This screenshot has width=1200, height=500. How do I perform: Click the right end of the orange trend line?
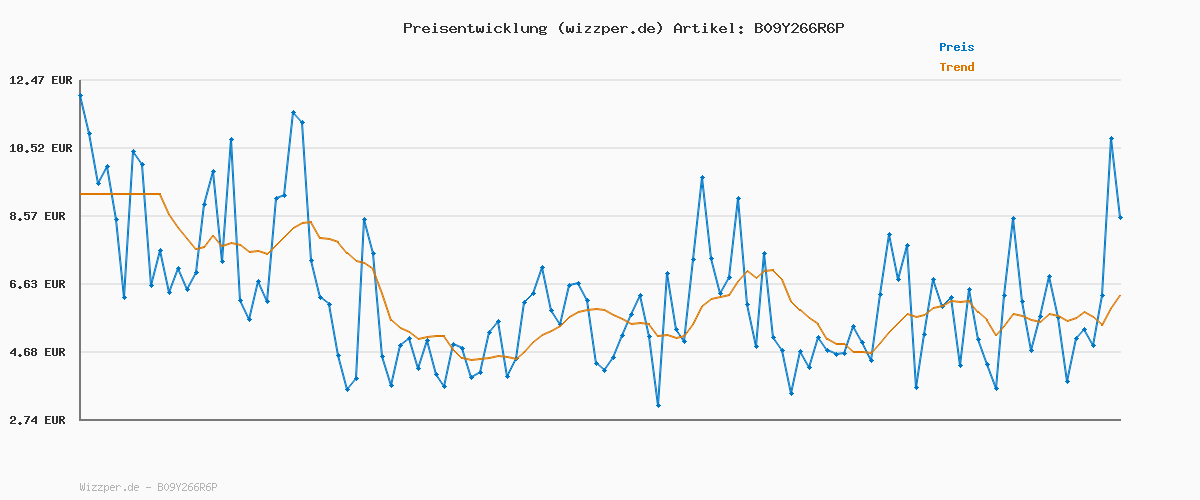(x=1120, y=295)
